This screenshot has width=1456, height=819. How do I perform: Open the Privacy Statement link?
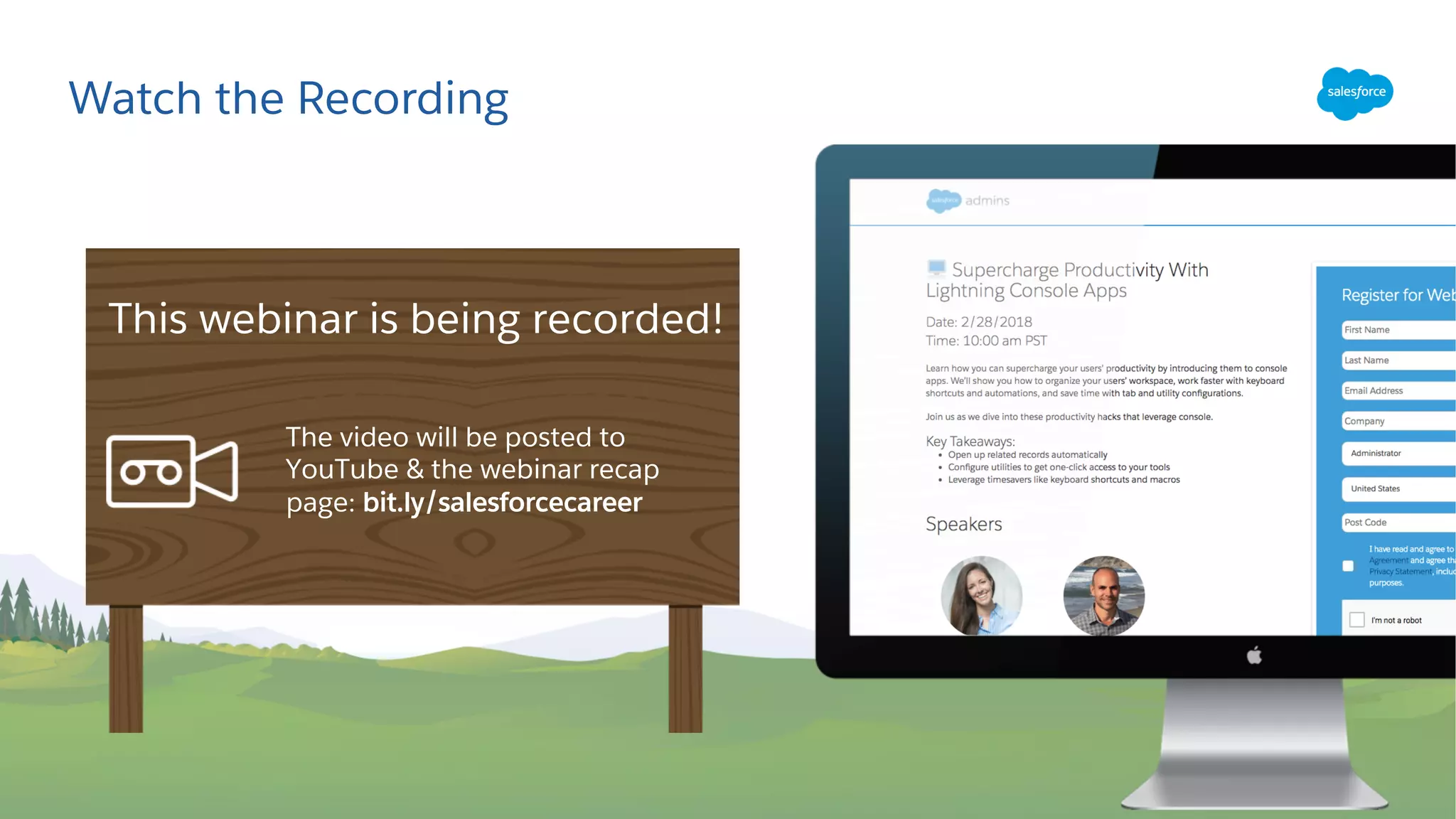coord(1401,572)
